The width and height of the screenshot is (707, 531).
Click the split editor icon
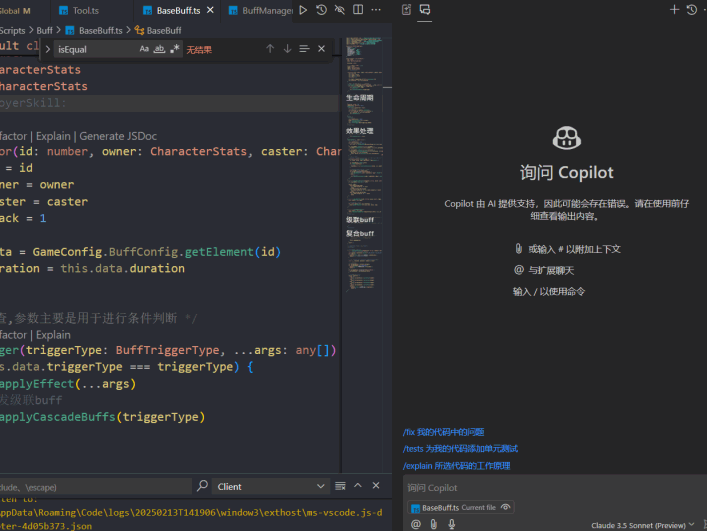(357, 10)
